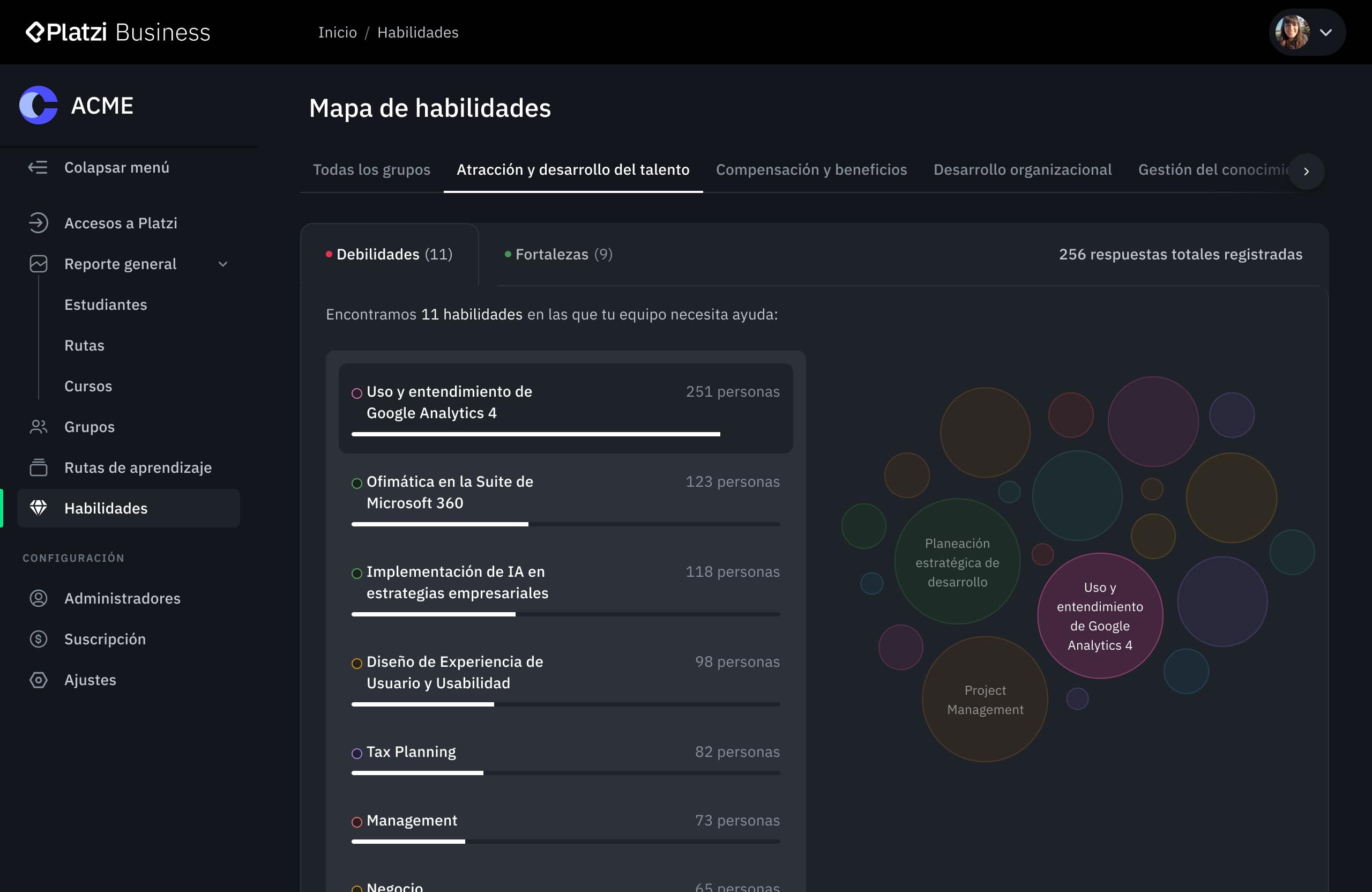1372x892 pixels.
Task: Click the 251 personas count
Action: coord(732,391)
